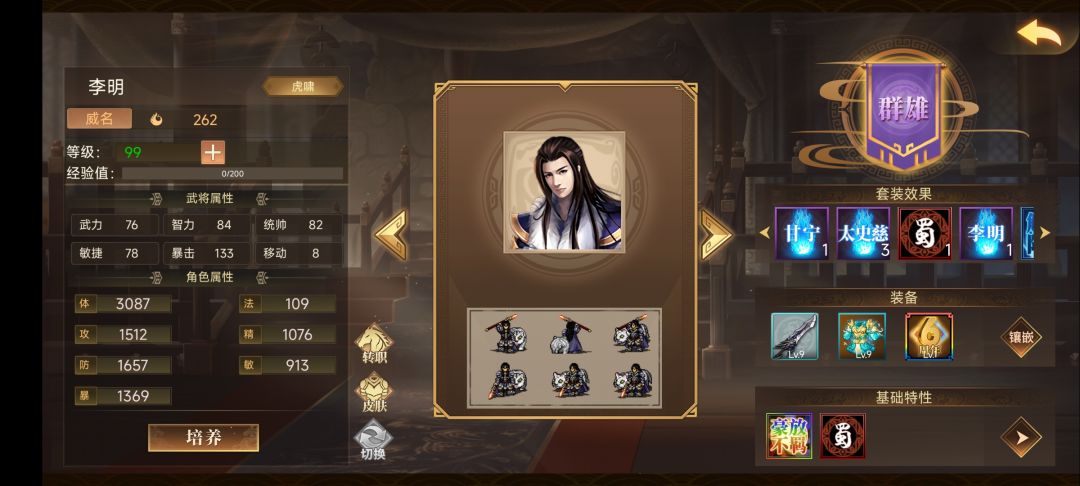The height and width of the screenshot is (486, 1080).
Task: Click the 经验值 experience progress bar
Action: pyautogui.click(x=232, y=173)
